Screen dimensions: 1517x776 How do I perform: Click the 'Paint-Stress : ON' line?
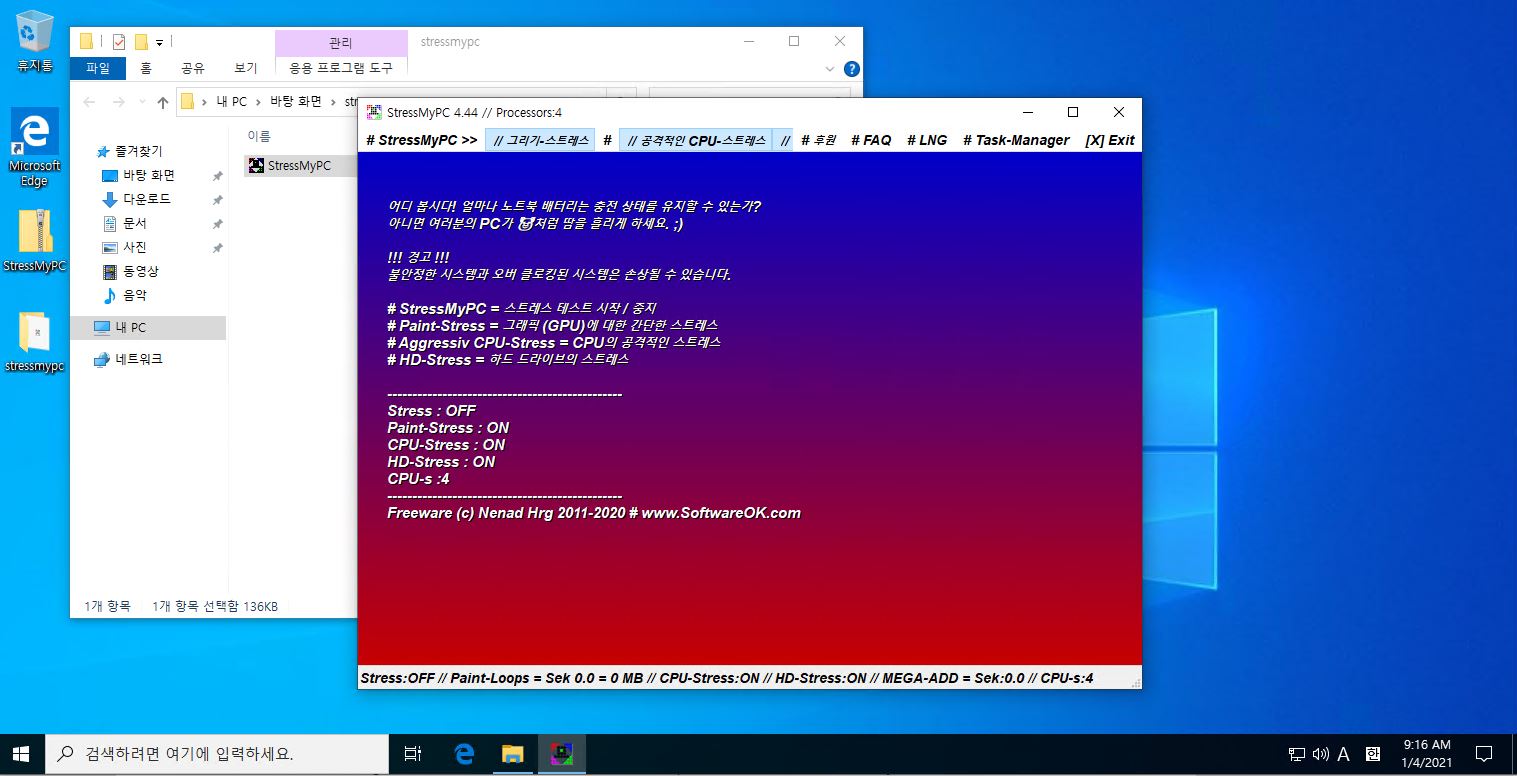pyautogui.click(x=448, y=428)
